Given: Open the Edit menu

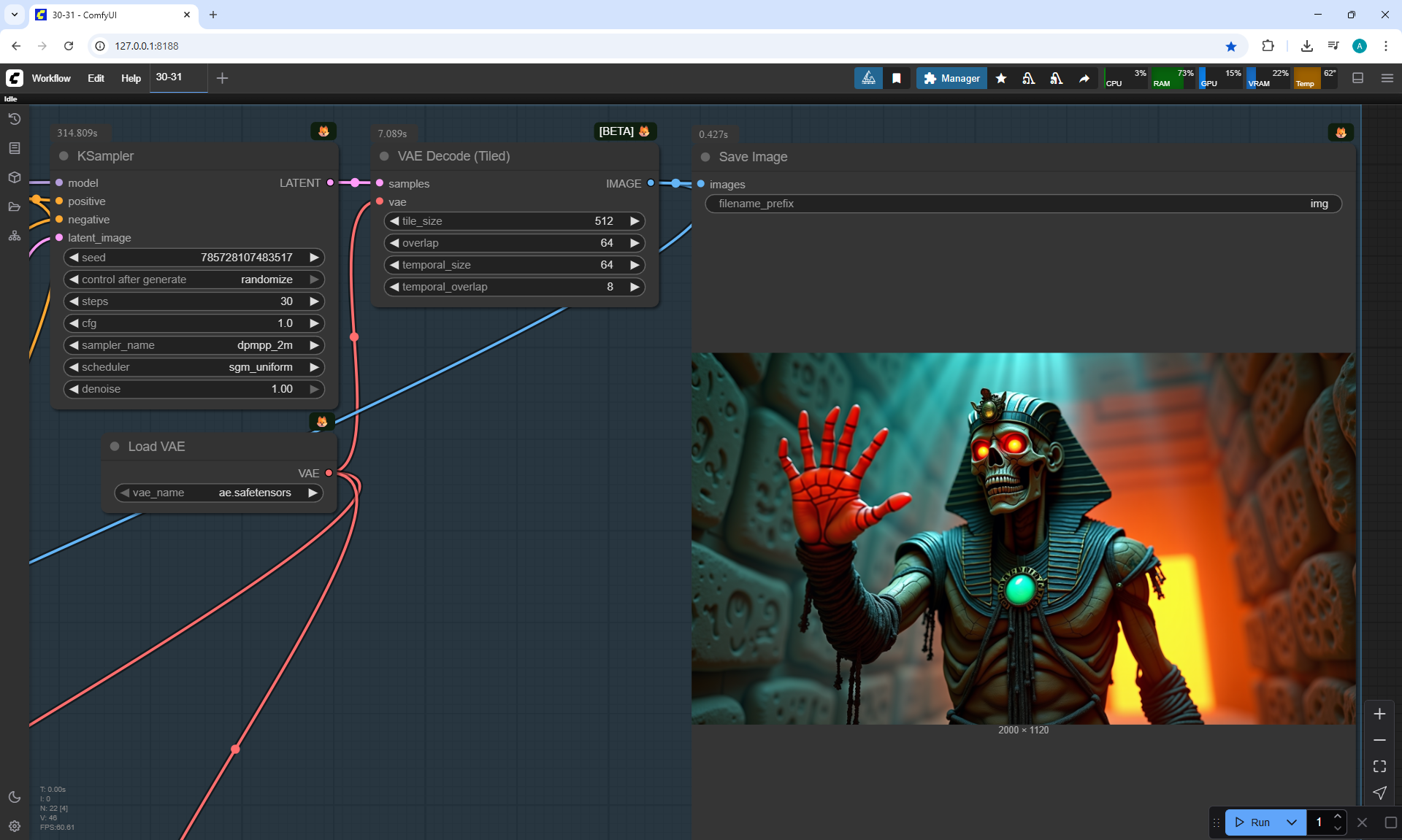Looking at the screenshot, I should [96, 78].
